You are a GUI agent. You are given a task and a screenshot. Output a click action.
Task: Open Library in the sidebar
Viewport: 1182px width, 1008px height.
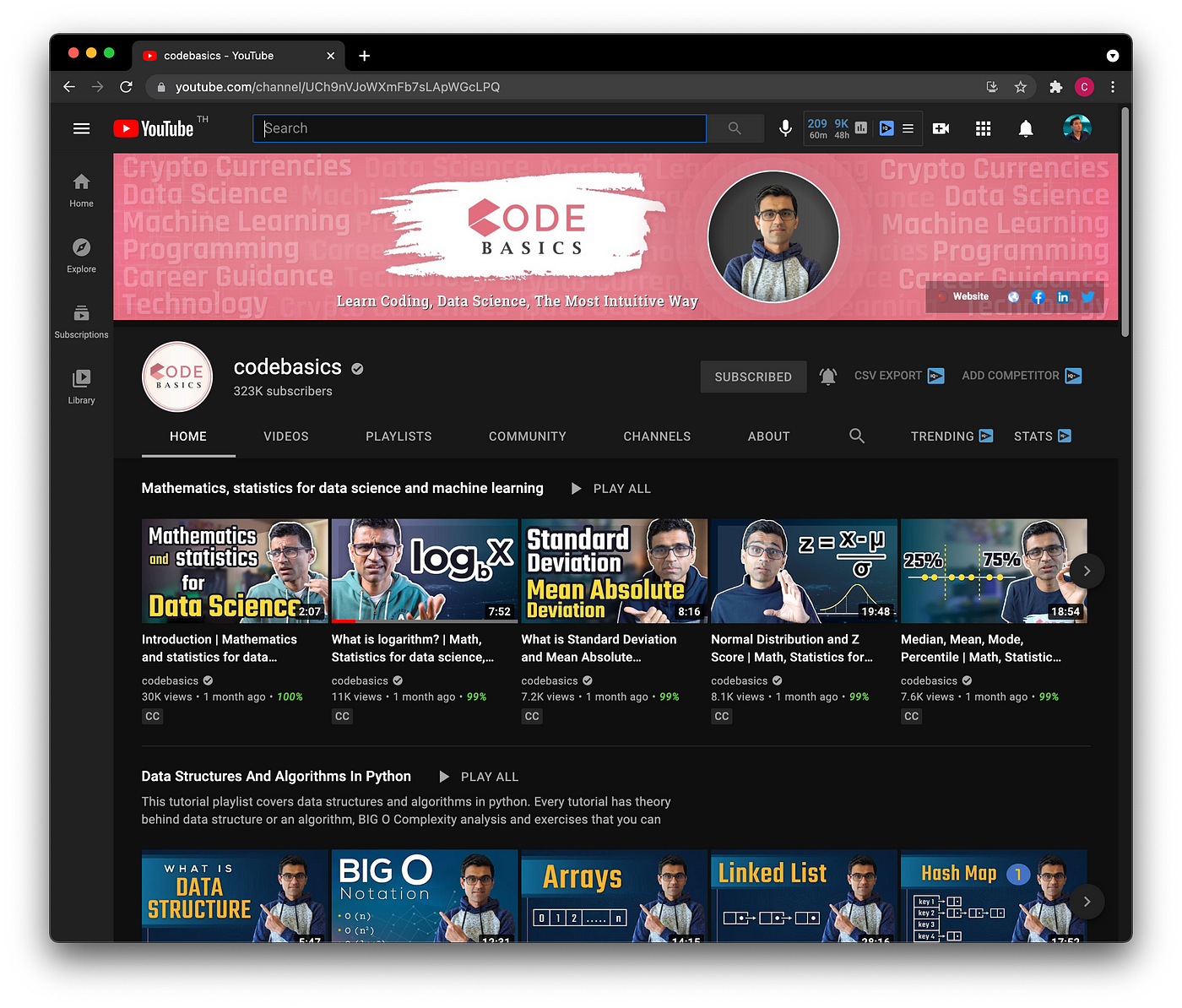[81, 387]
